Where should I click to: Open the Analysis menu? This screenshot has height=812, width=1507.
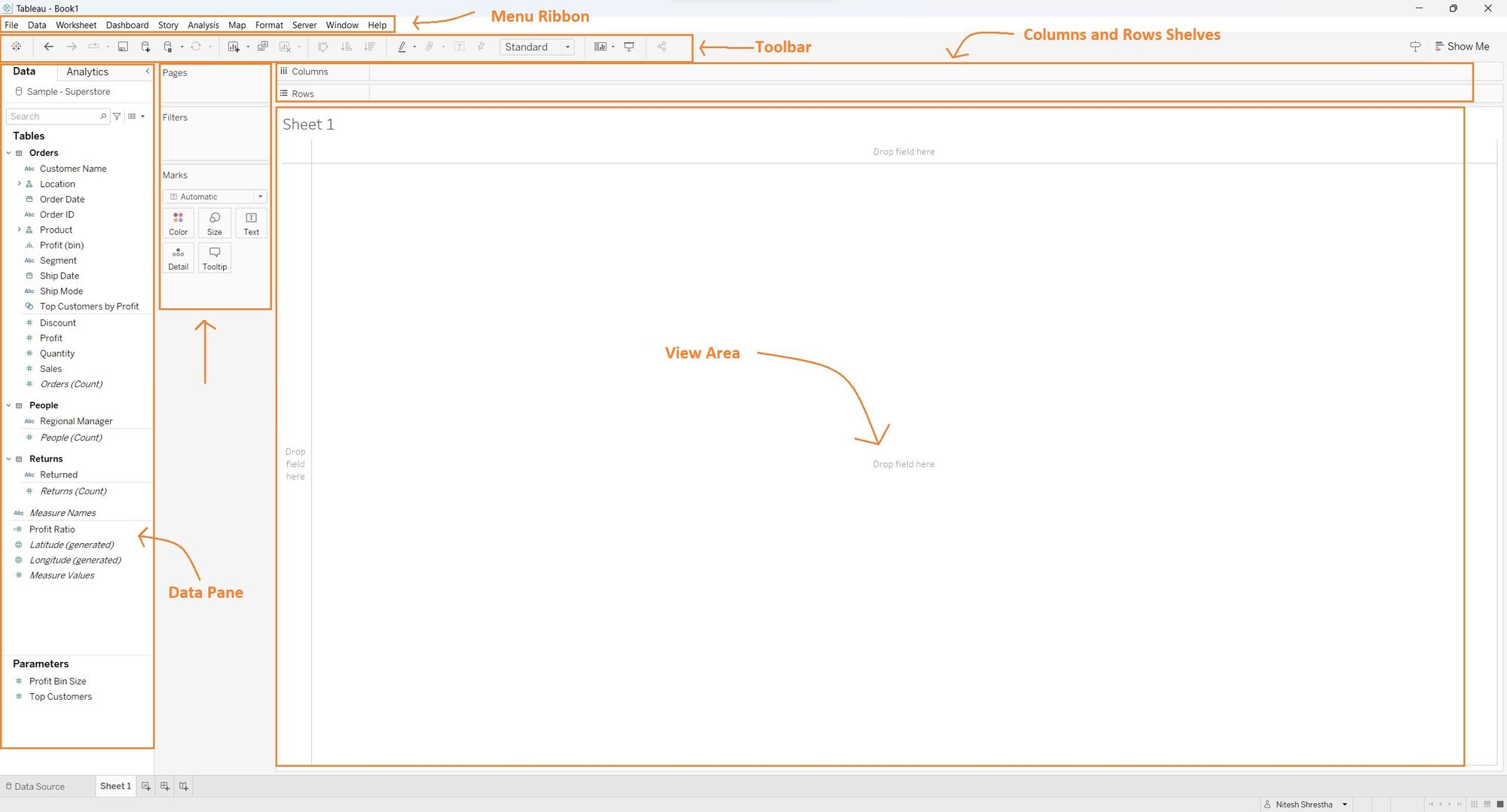[x=203, y=25]
